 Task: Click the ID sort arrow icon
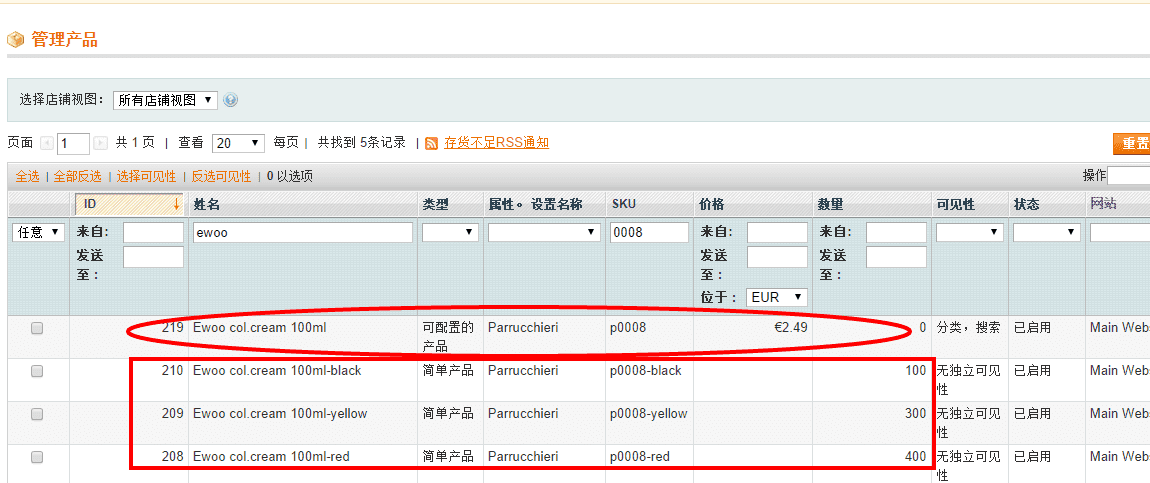pos(176,204)
